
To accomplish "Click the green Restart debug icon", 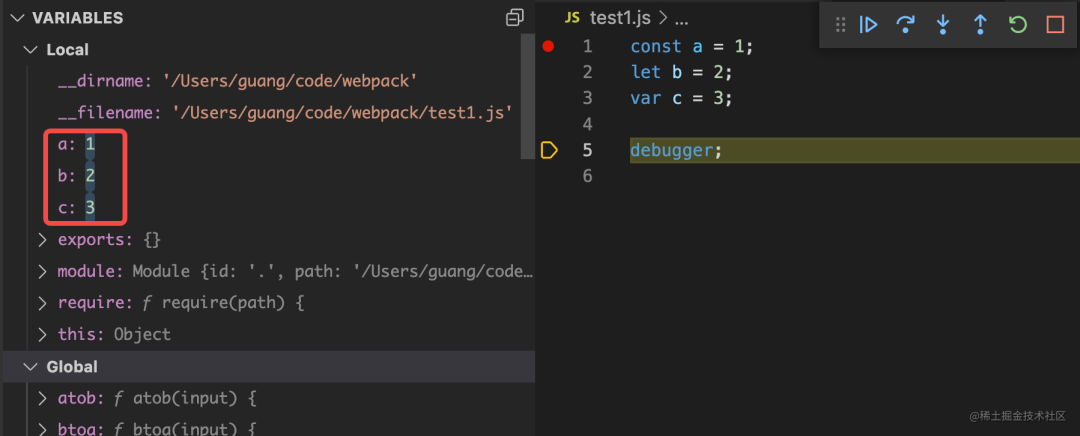I will [1017, 25].
